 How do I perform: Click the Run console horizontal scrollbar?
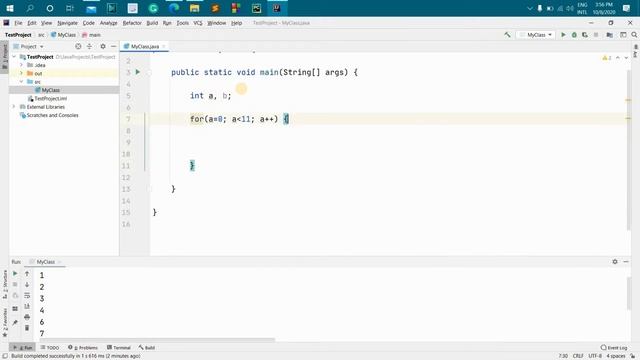coord(158,340)
